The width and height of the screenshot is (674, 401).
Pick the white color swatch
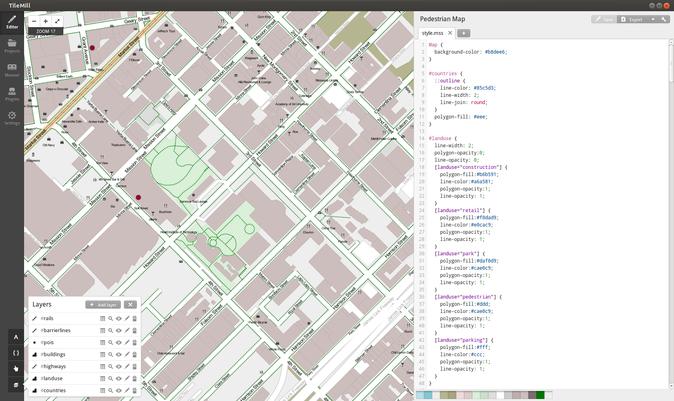pyautogui.click(x=500, y=395)
